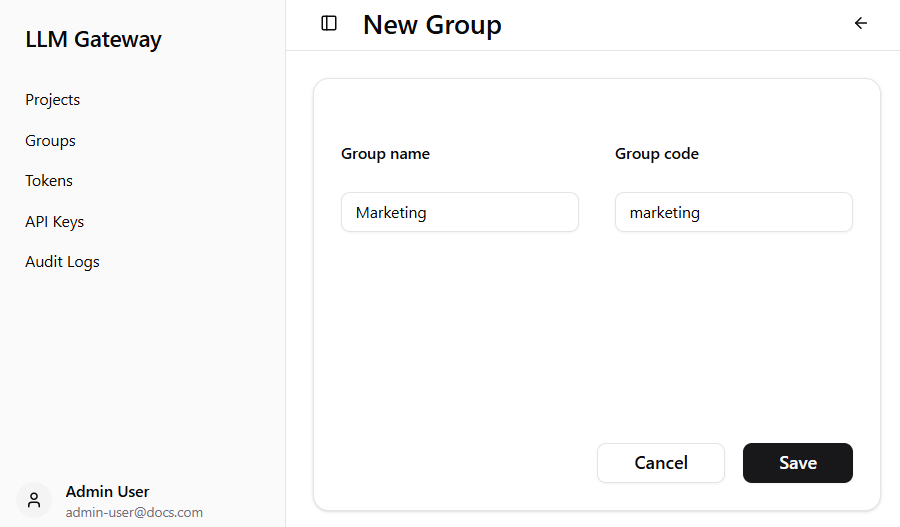Image resolution: width=900 pixels, height=527 pixels.
Task: Open Audit Logs section
Action: 62,262
